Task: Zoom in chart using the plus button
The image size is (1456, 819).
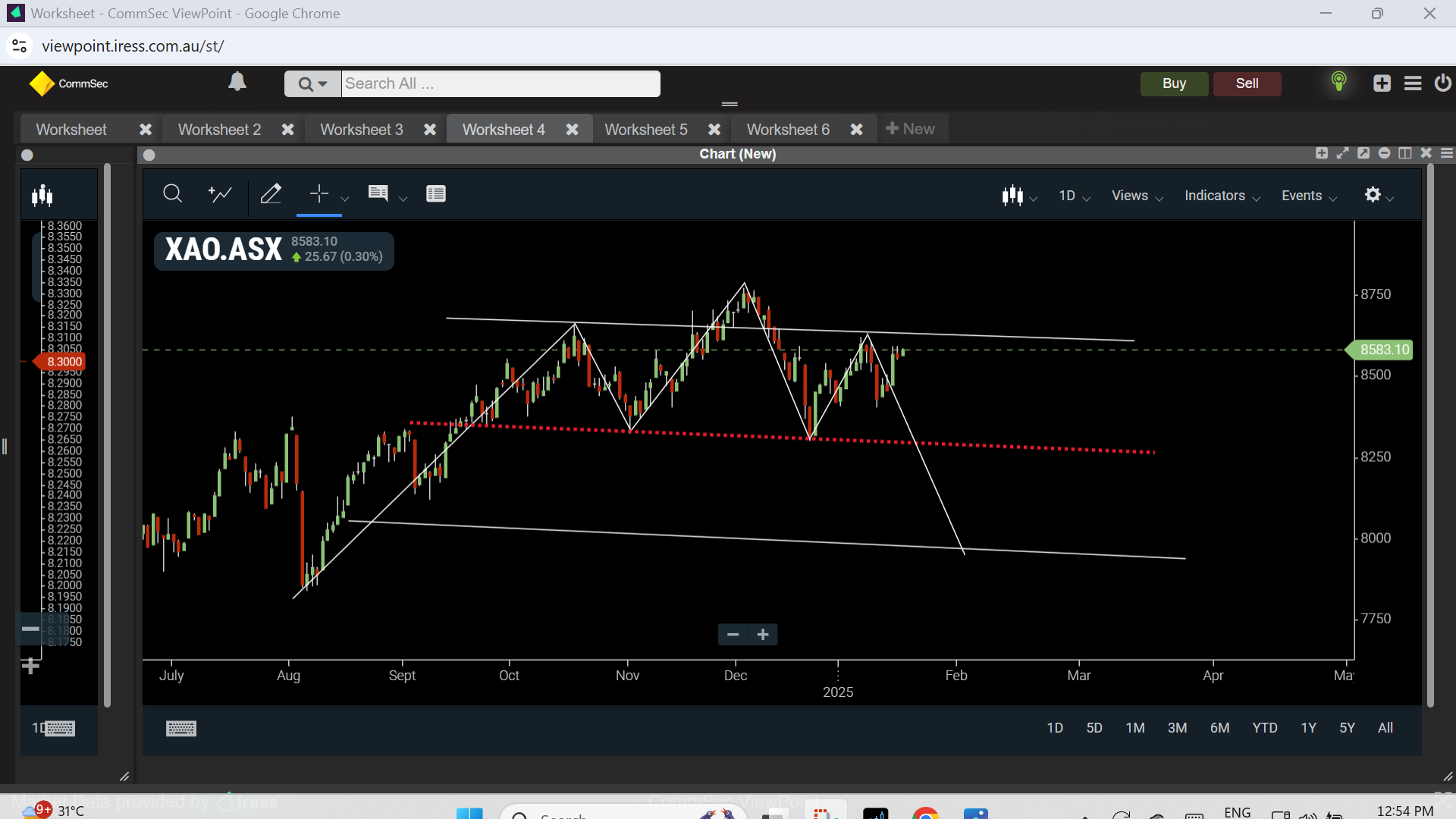Action: point(763,635)
